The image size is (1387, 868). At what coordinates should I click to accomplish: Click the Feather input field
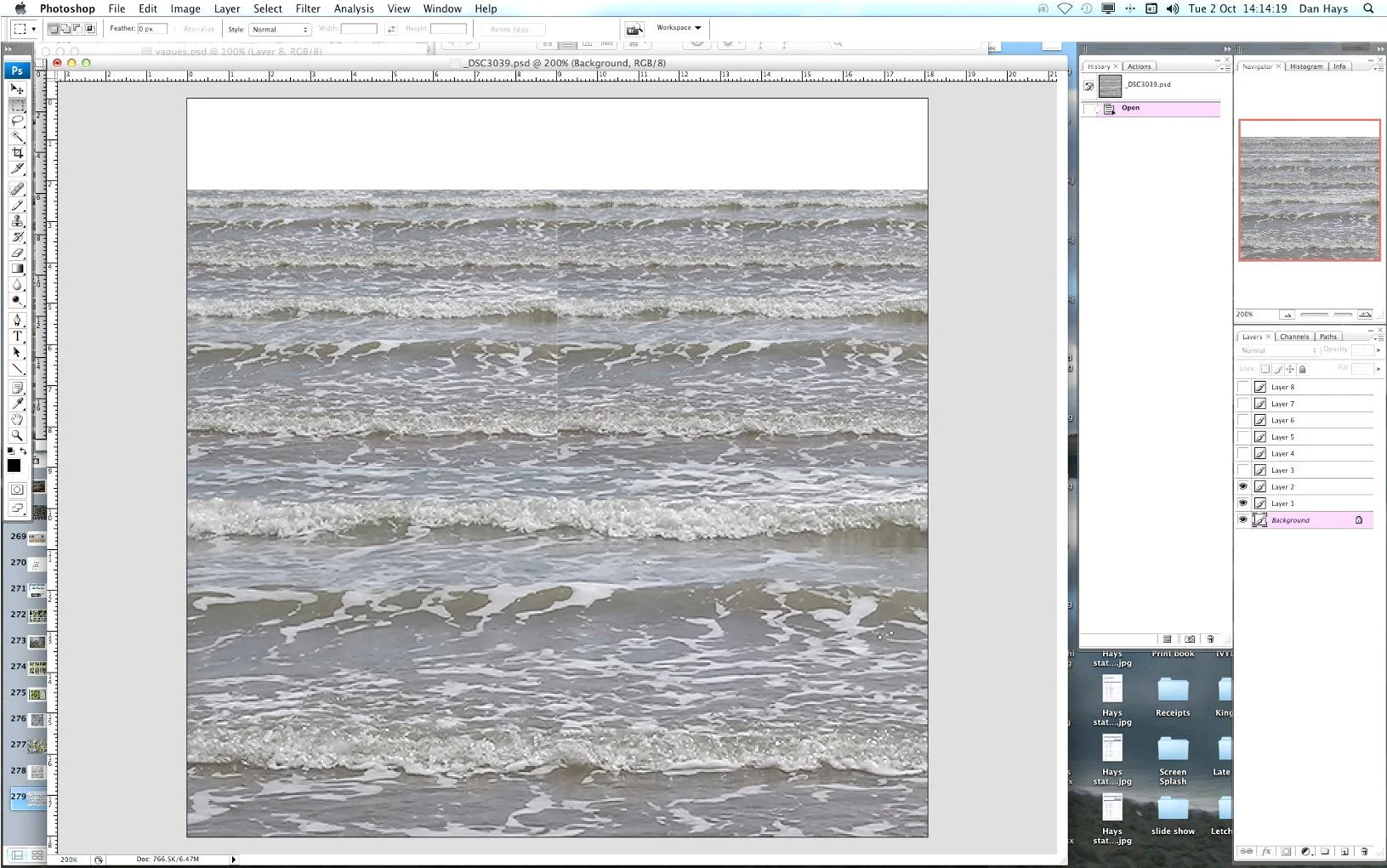pyautogui.click(x=152, y=29)
